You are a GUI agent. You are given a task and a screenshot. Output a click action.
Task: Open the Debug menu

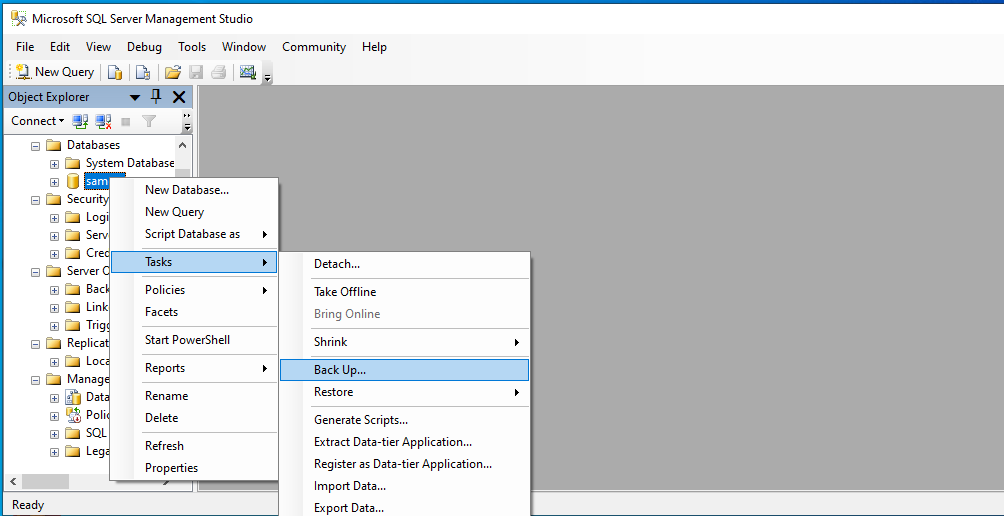[144, 47]
